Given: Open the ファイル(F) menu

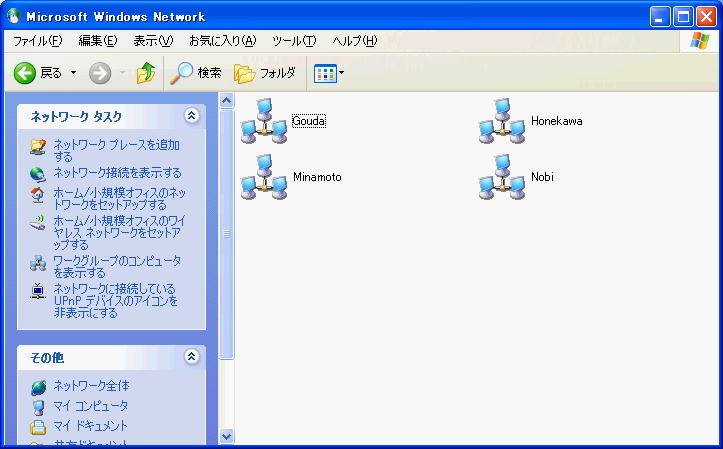Looking at the screenshot, I should point(37,41).
